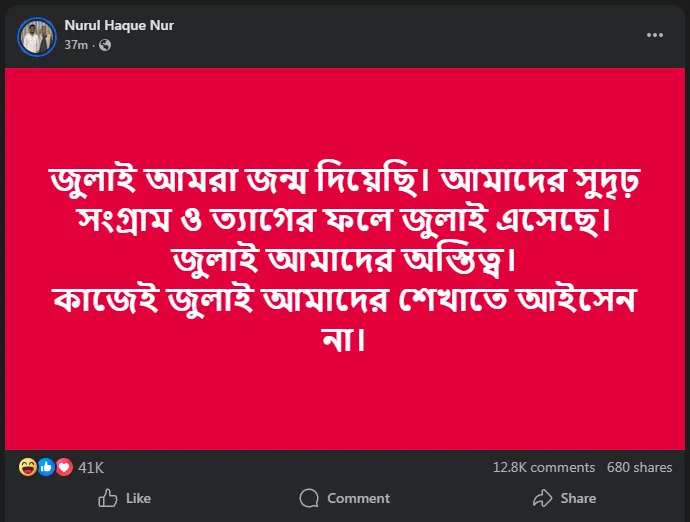690x522 pixels.
Task: Click the 37m post timestamp
Action: [x=74, y=46]
